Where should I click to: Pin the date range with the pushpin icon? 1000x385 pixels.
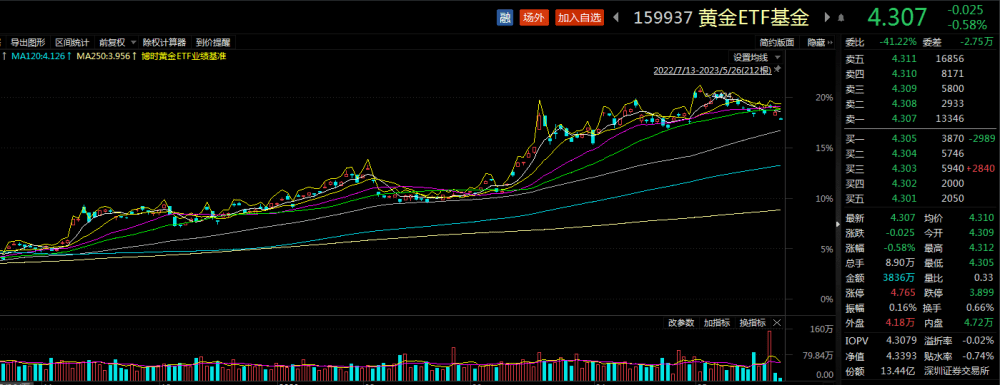(777, 69)
